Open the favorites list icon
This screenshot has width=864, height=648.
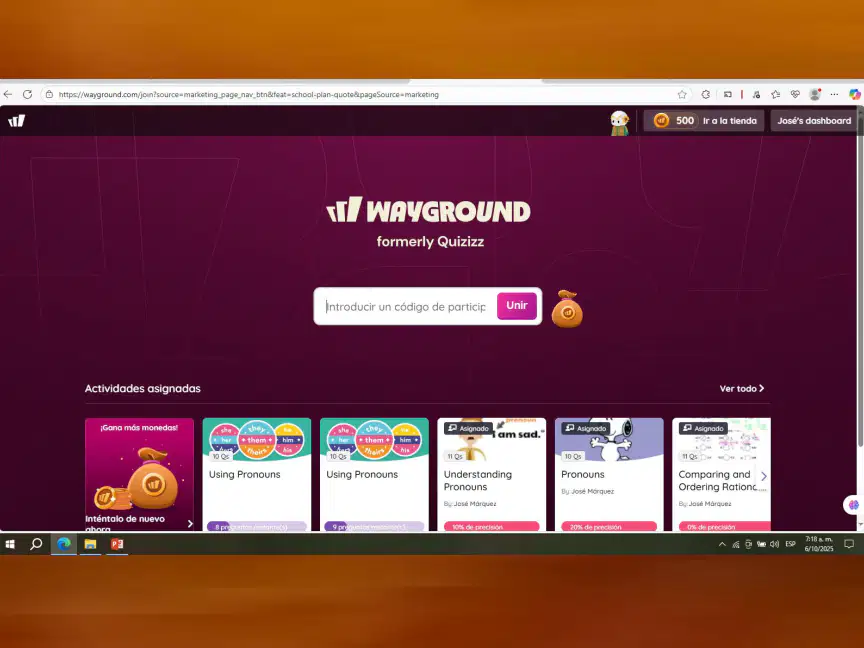[776, 94]
